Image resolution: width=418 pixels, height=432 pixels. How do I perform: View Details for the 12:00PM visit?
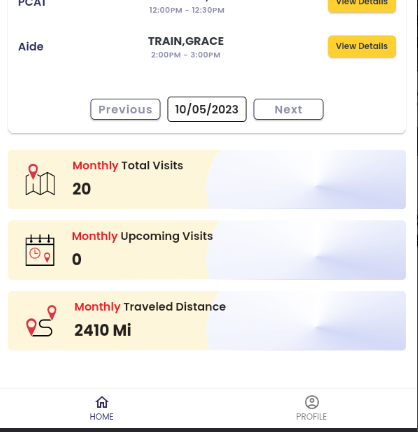[x=362, y=5]
